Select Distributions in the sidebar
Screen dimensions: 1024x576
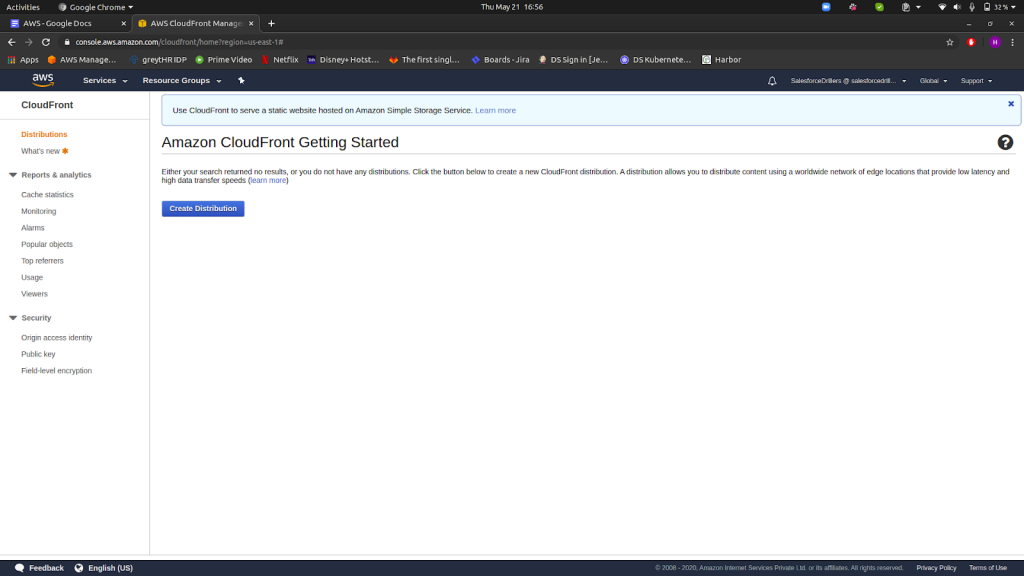tap(44, 135)
